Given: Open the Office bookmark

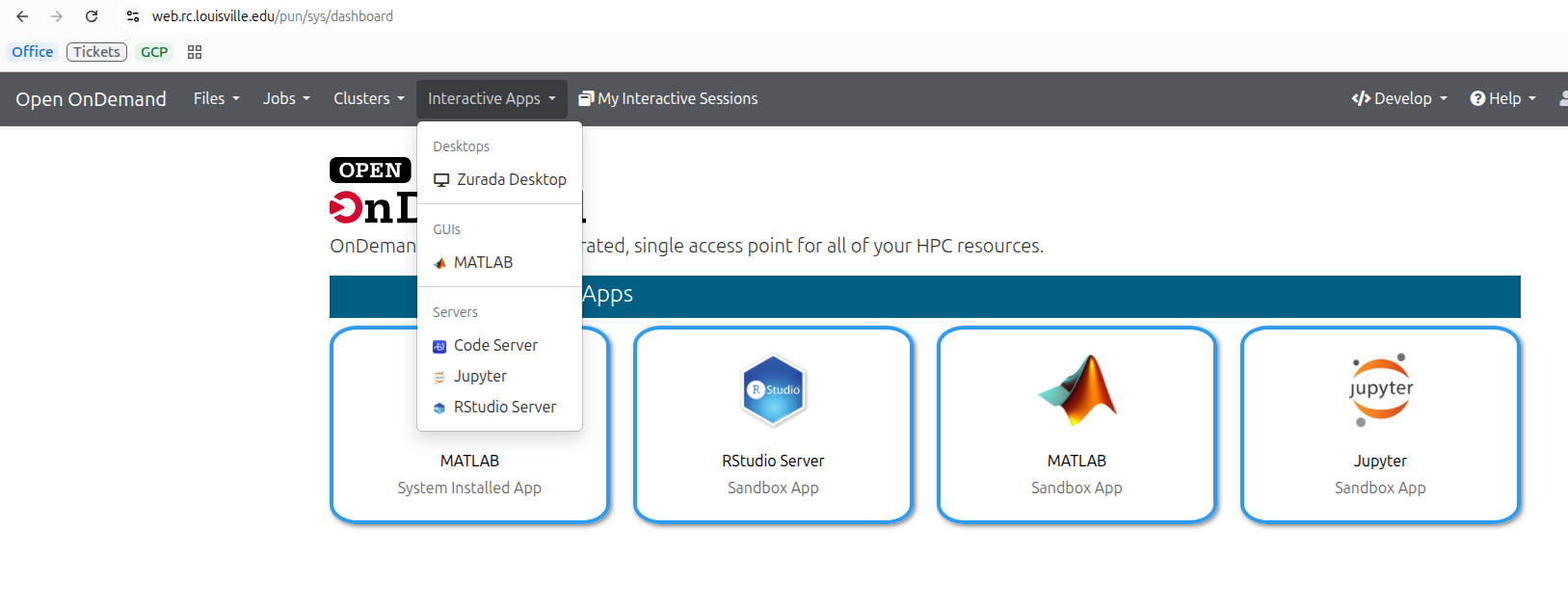Looking at the screenshot, I should [33, 52].
